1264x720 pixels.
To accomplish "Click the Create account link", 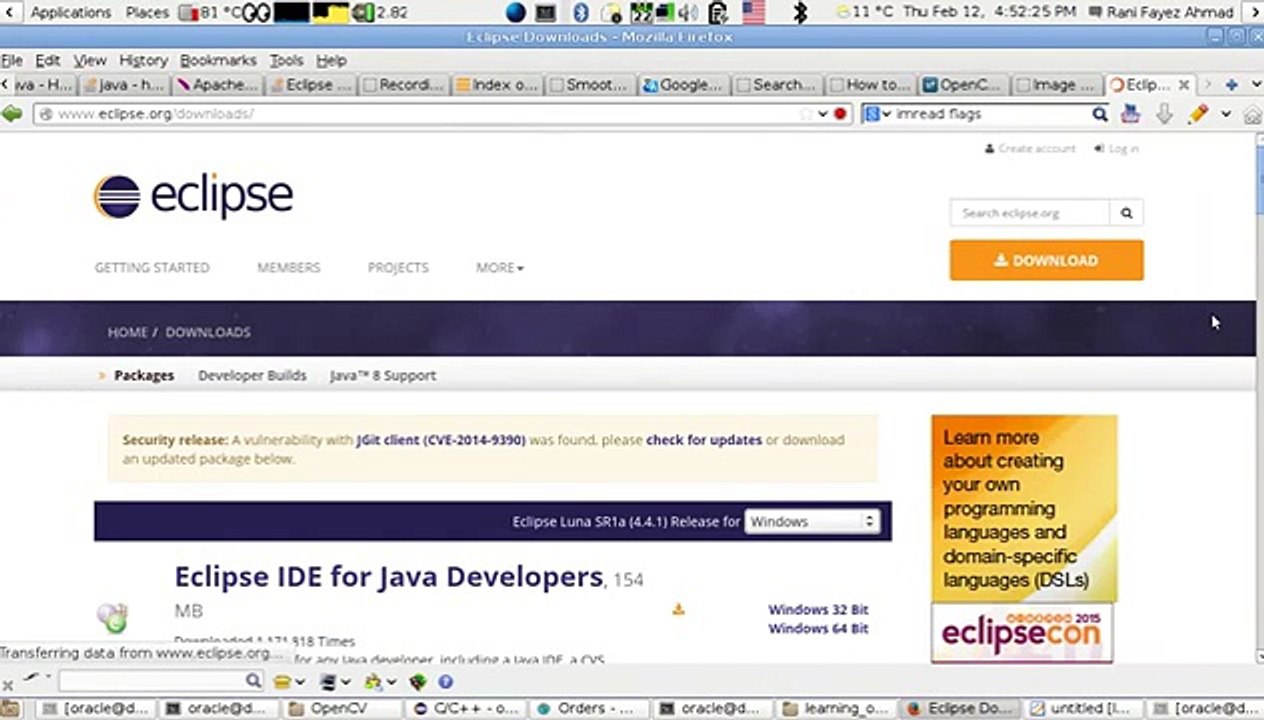I will pos(1030,148).
